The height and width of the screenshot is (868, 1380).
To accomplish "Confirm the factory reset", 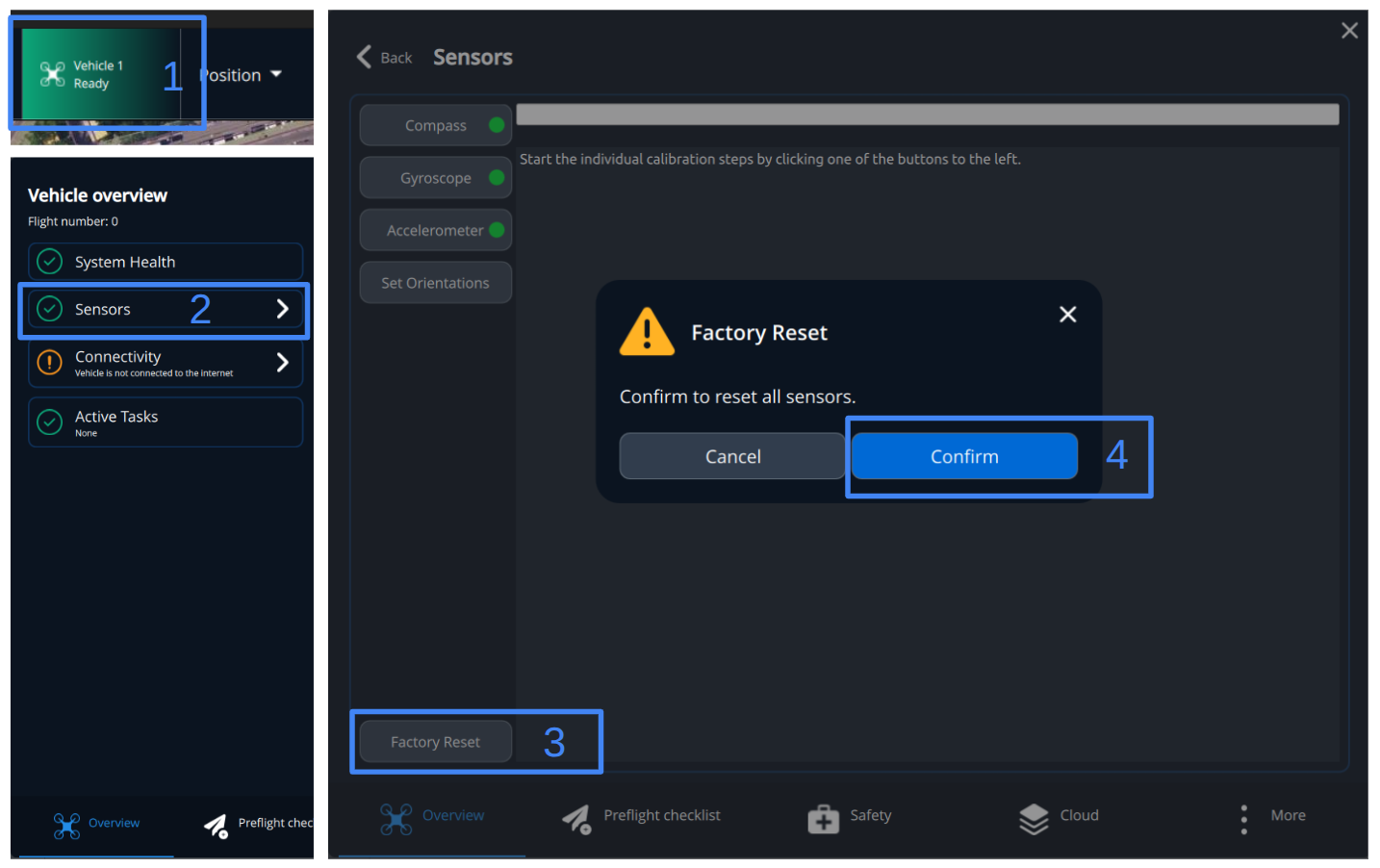I will point(964,456).
